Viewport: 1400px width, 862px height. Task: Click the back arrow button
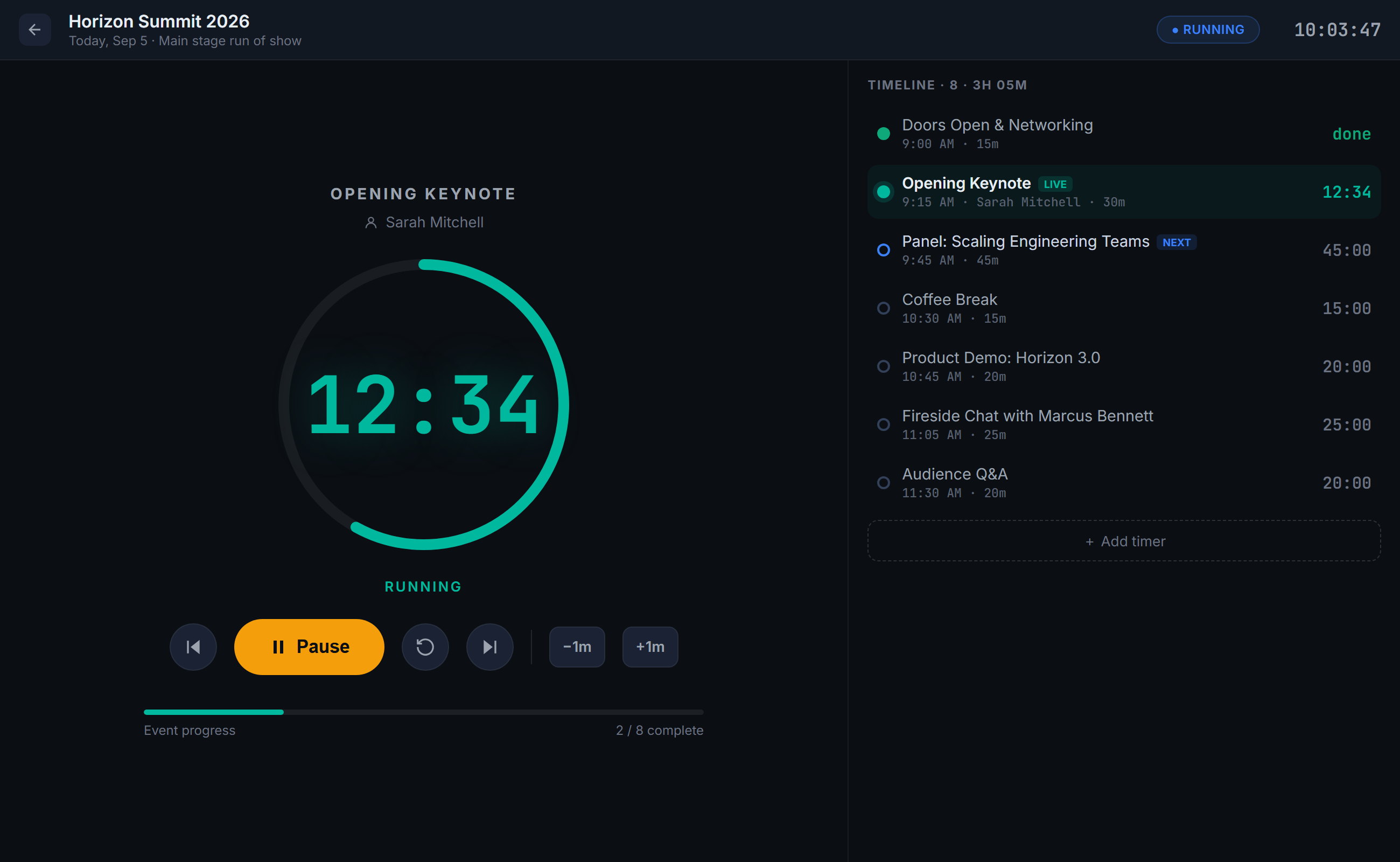coord(35,30)
